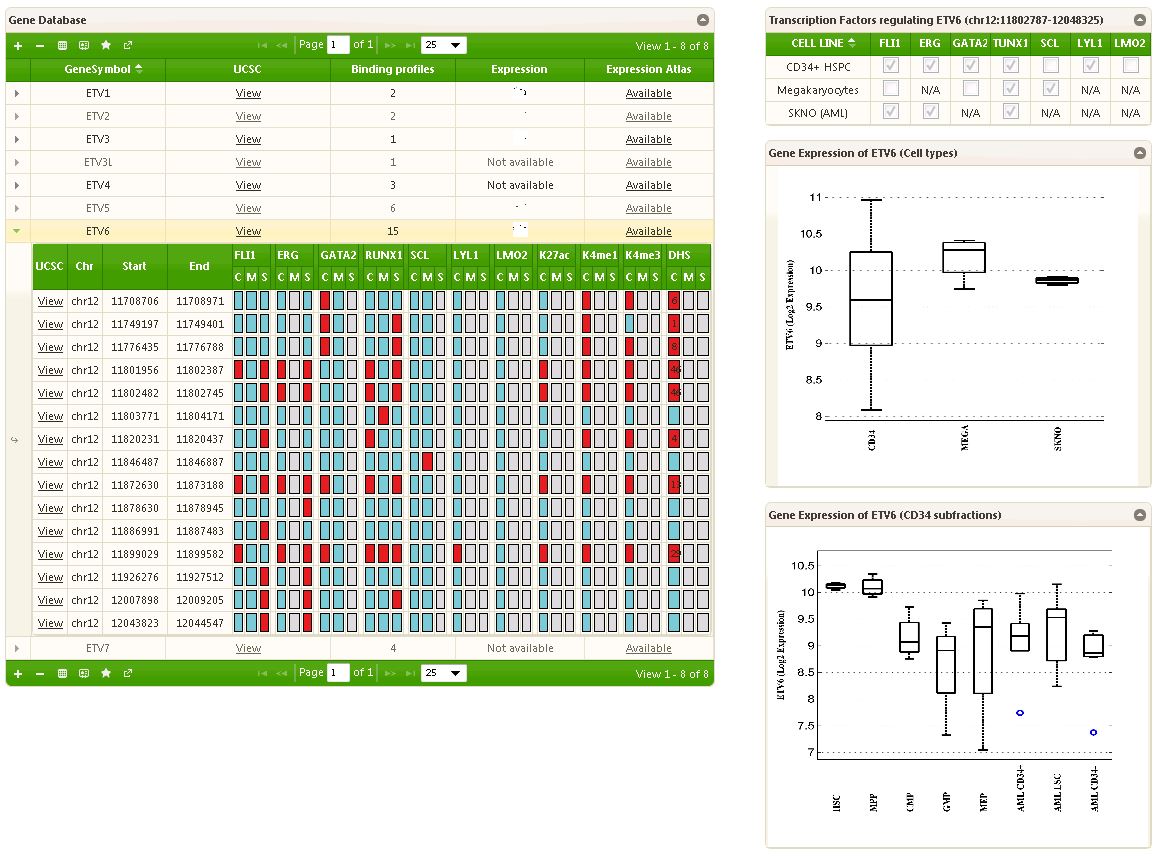Toggle the ERG checkbox for SKNO (AML)
The width and height of the screenshot is (1161, 857).
(930, 112)
